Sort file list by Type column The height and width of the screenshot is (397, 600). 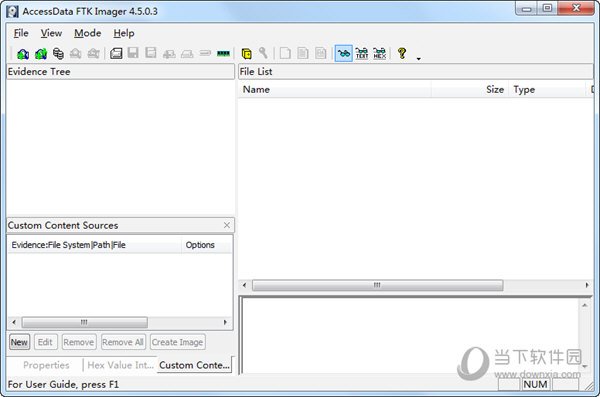547,90
